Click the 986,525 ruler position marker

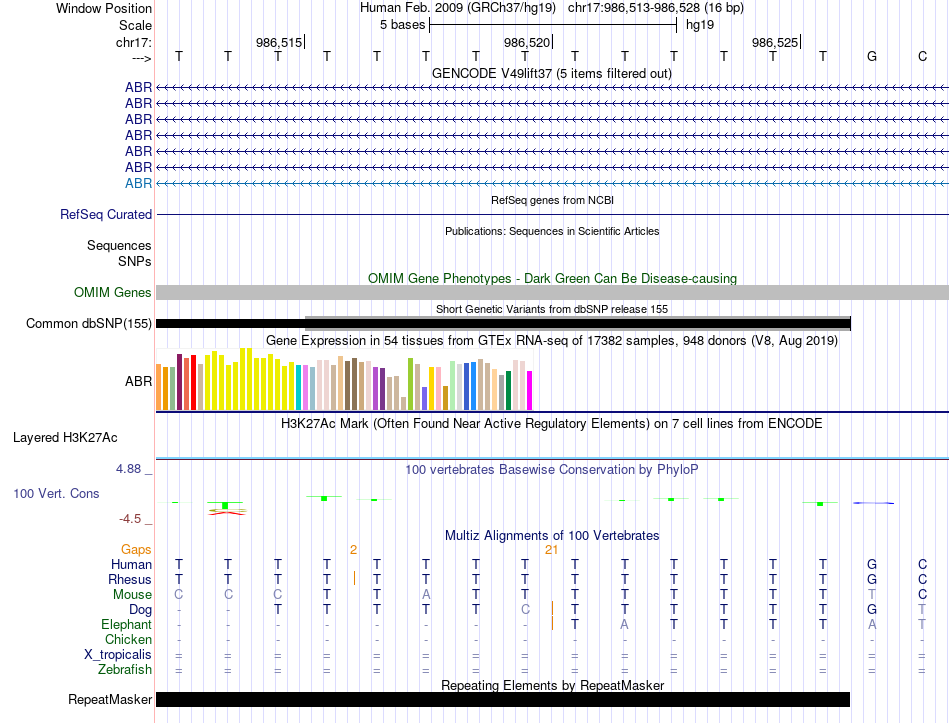(x=776, y=42)
